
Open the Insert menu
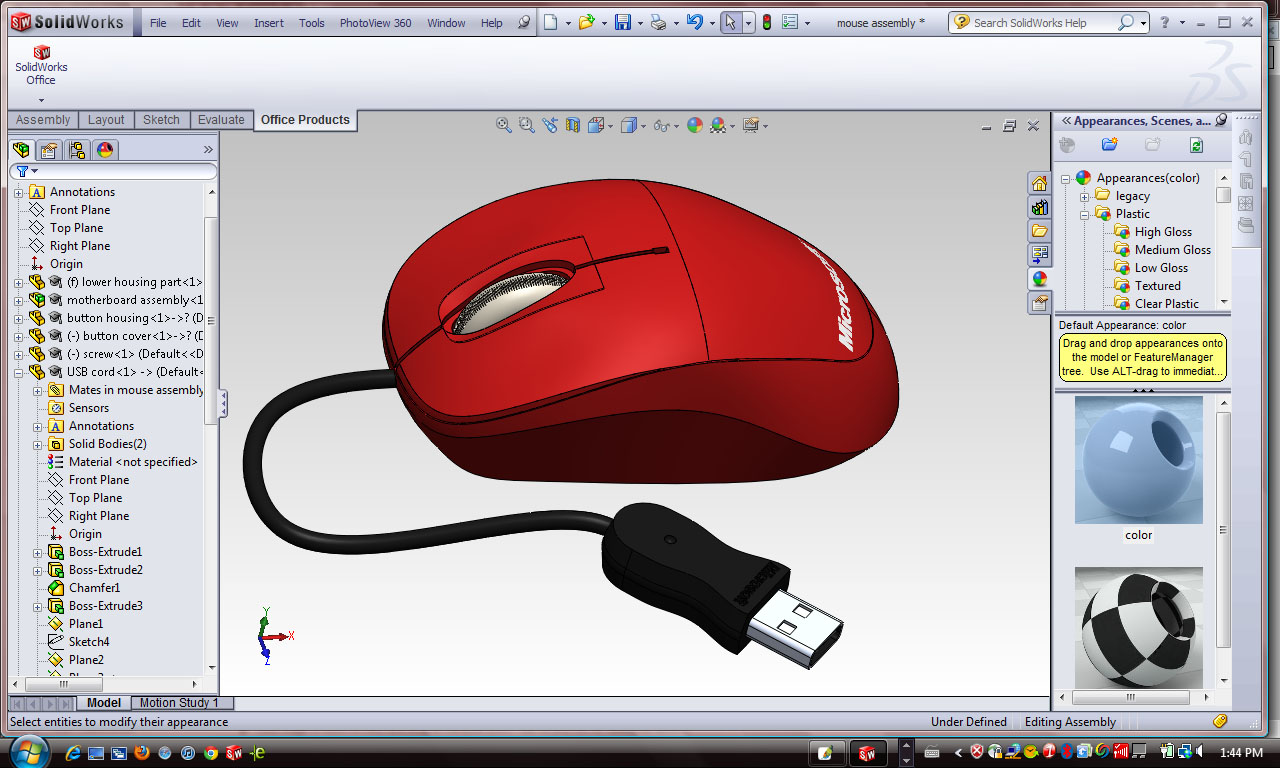coord(269,23)
